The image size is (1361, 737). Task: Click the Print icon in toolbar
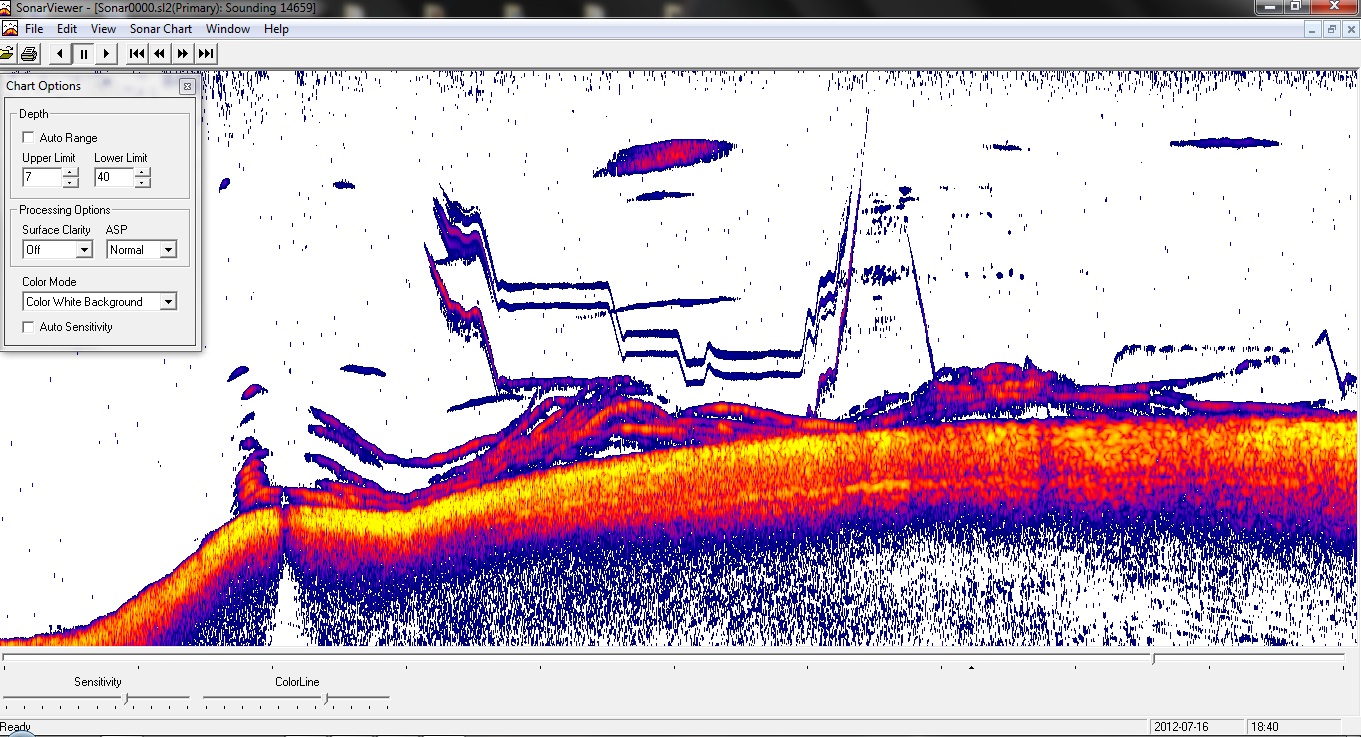[x=29, y=53]
